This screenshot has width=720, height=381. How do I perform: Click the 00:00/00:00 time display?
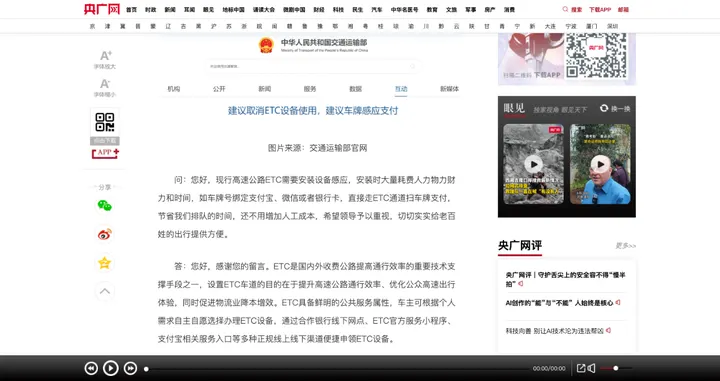click(x=549, y=369)
